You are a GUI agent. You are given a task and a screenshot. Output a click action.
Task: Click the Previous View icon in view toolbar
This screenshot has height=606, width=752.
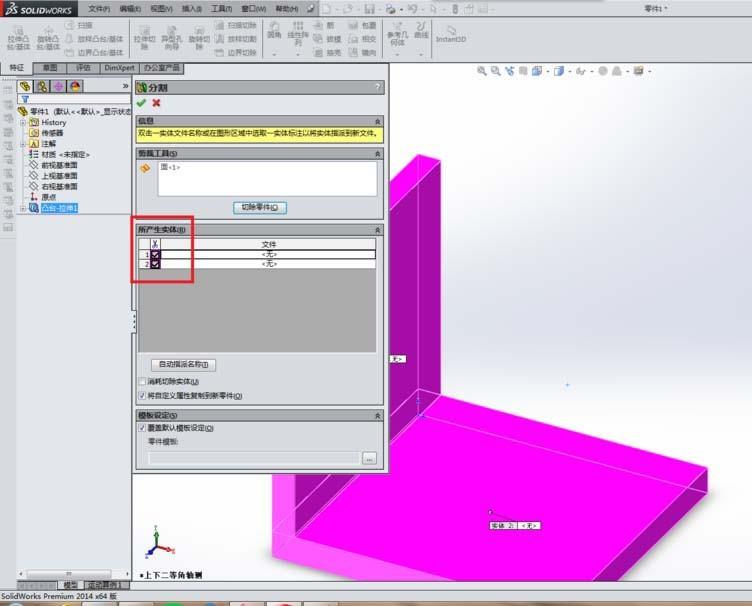click(509, 71)
